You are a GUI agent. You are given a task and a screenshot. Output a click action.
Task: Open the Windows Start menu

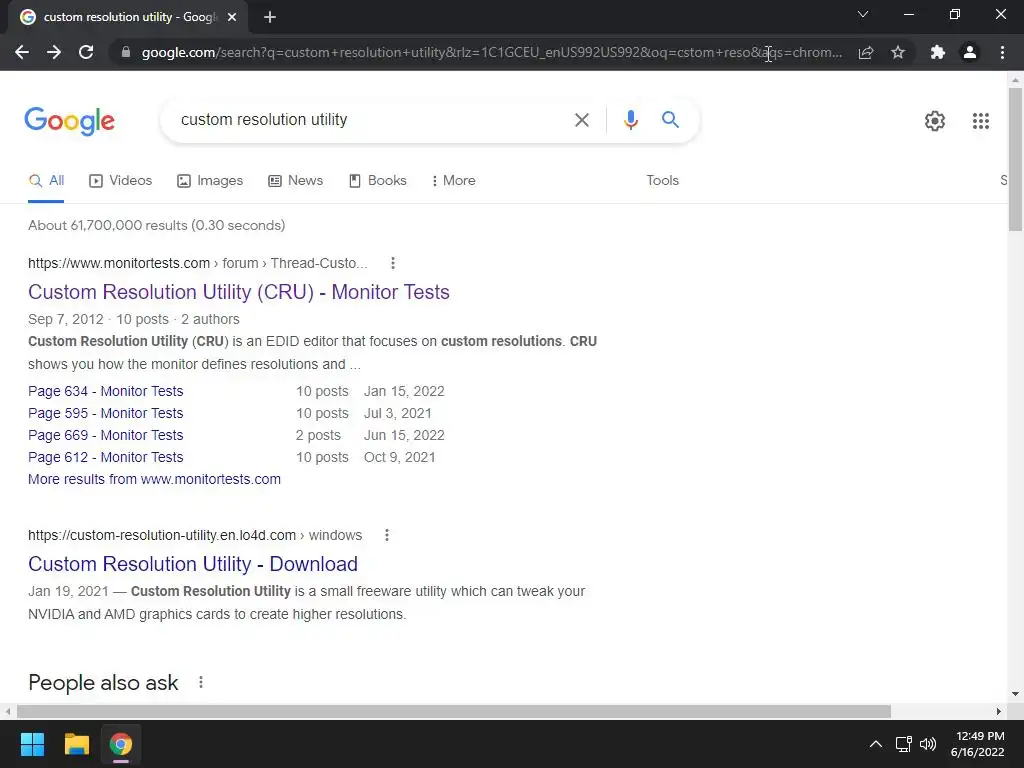(32, 744)
